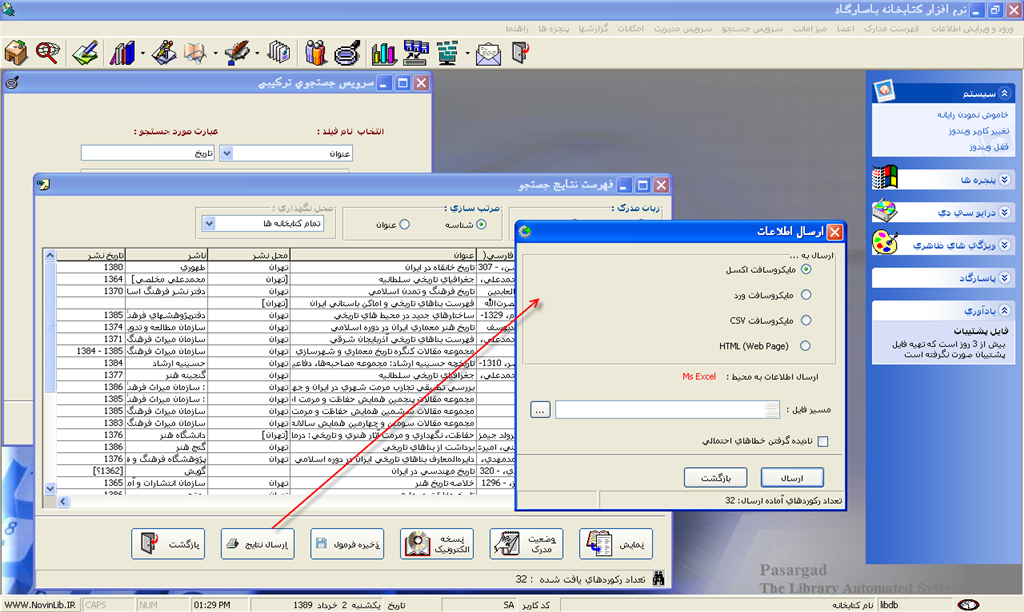Click the quill and inkwell toolbar icon

pos(236,52)
